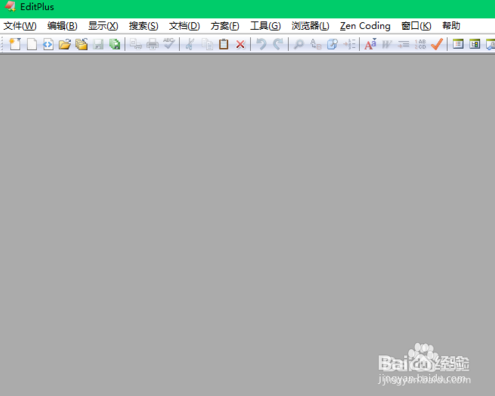The height and width of the screenshot is (396, 495).
Task: Open font settings via red A icon
Action: (x=370, y=44)
